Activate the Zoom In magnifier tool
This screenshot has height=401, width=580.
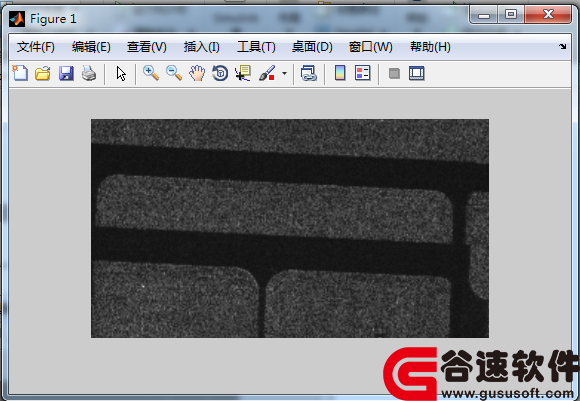coord(151,73)
